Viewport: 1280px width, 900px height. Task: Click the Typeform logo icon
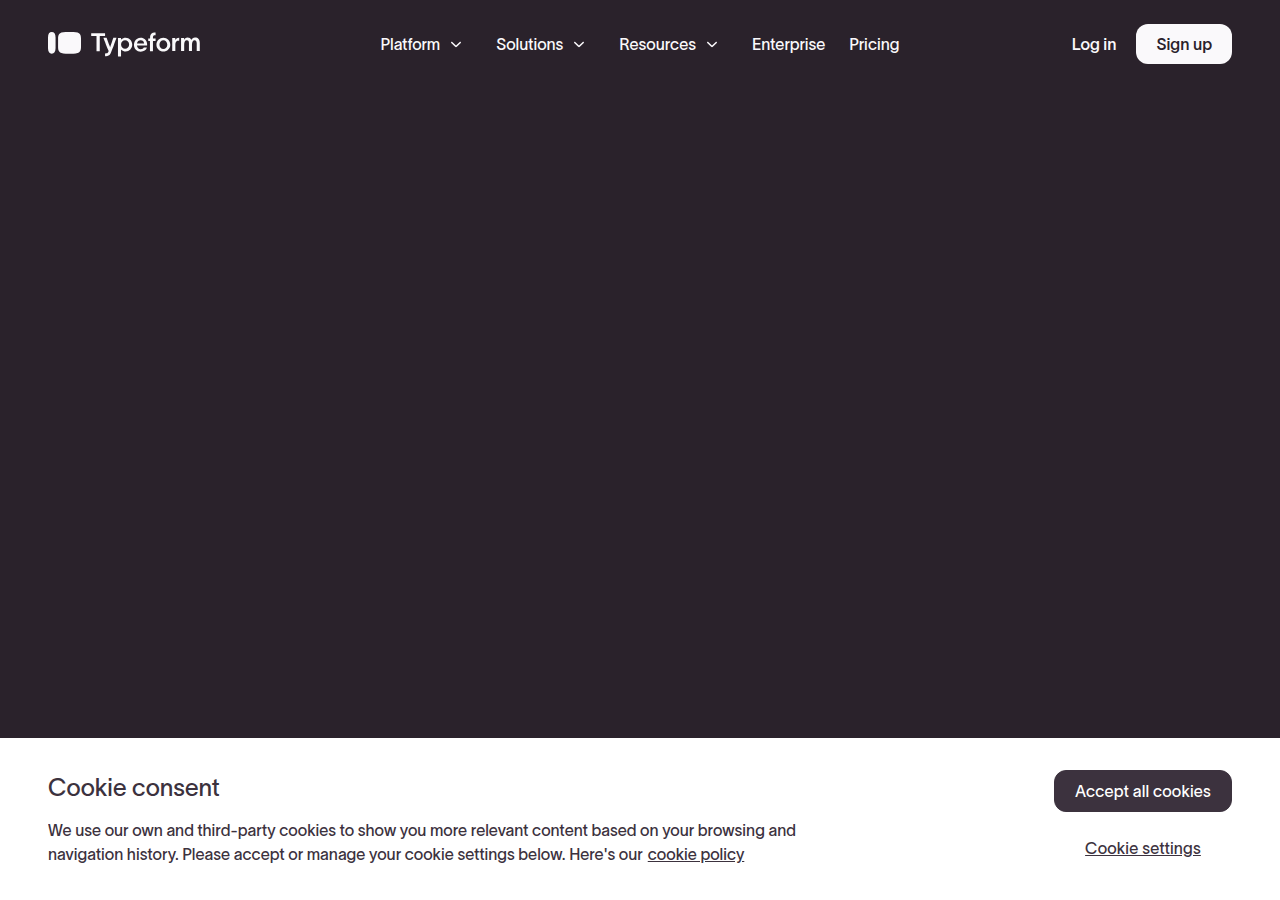[x=64, y=43]
